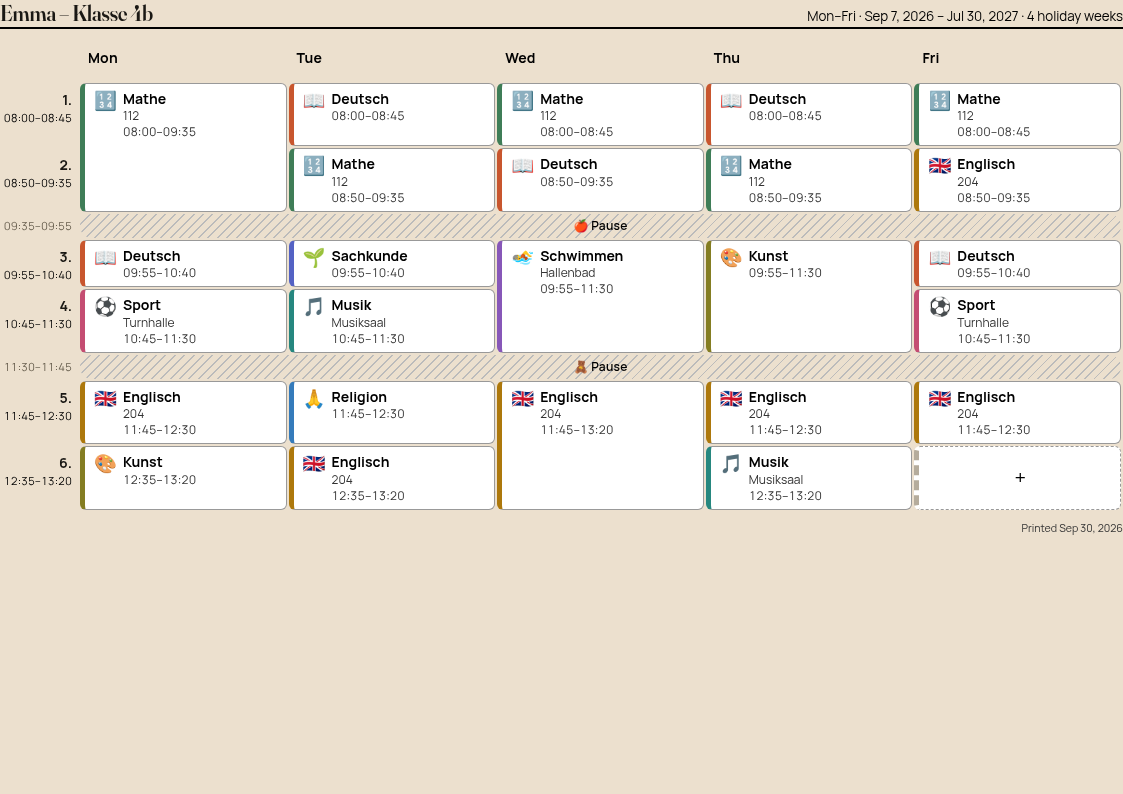Click the book icon in Tuesday's first-period Deutsch
Screen dimensions: 1123x794
[314, 101]
